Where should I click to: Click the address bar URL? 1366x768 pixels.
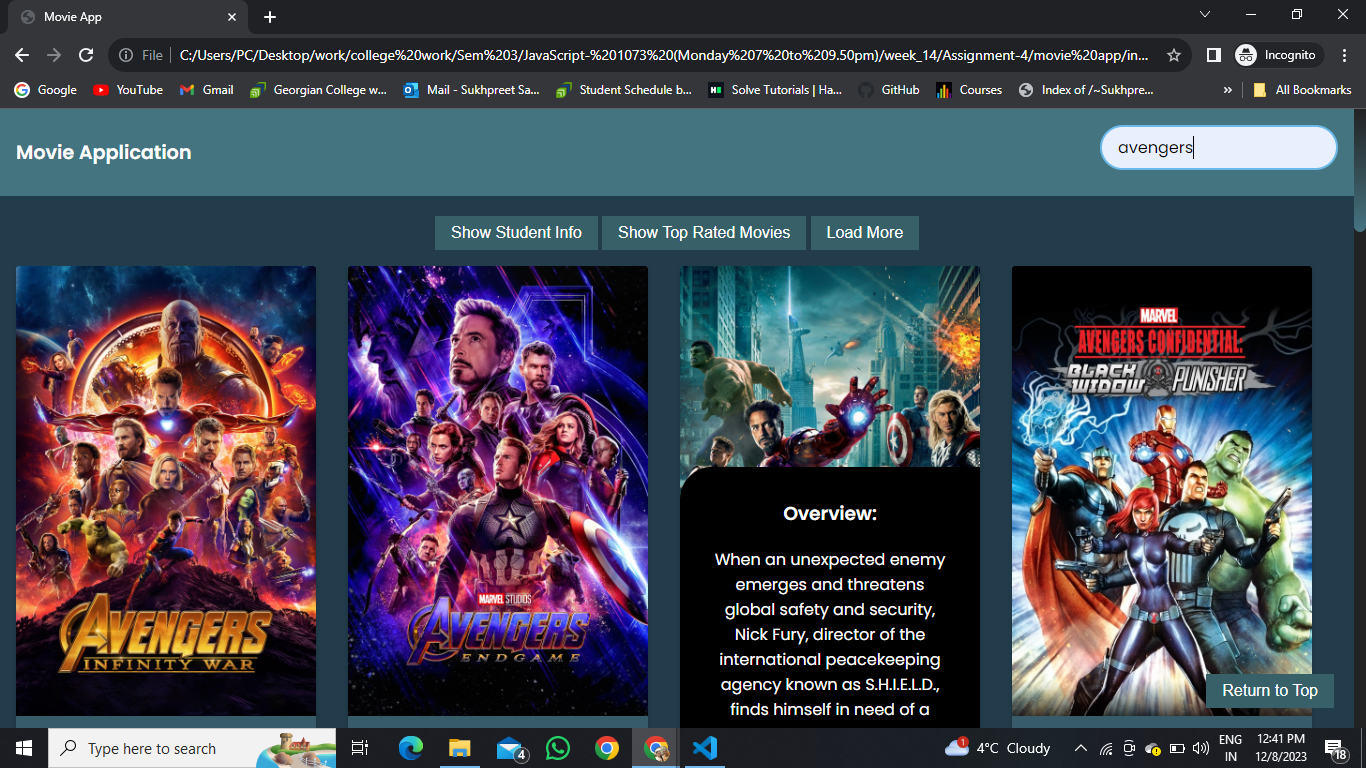point(664,55)
